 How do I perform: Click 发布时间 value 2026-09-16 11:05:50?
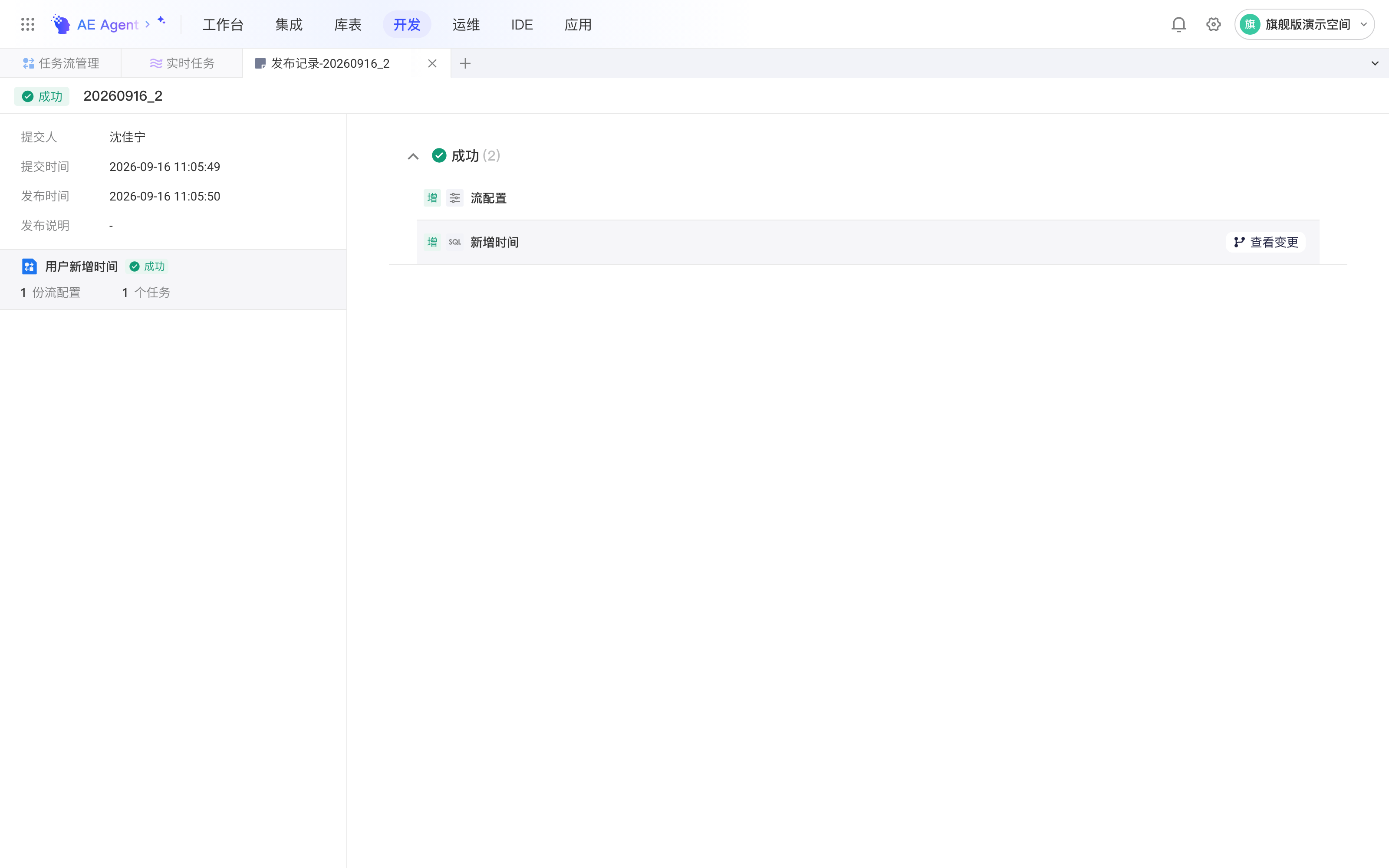coord(165,196)
